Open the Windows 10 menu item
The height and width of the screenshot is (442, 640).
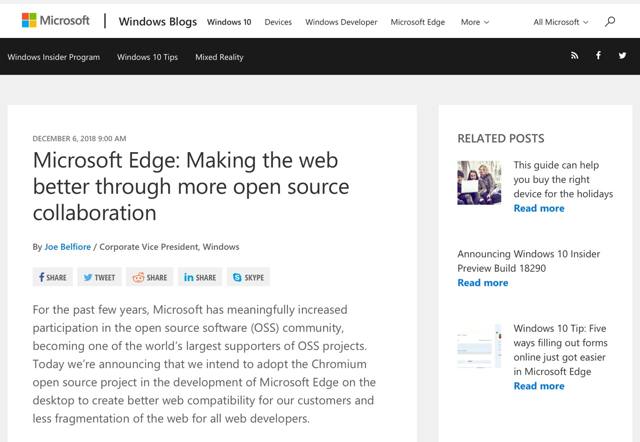229,21
